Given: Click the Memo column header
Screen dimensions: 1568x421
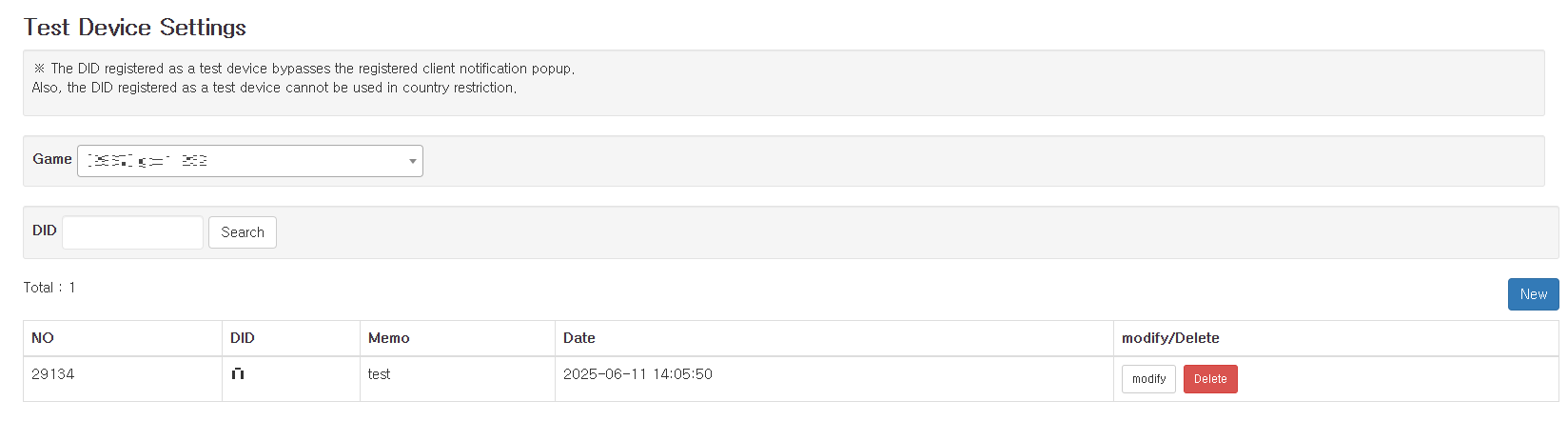Looking at the screenshot, I should tap(388, 338).
